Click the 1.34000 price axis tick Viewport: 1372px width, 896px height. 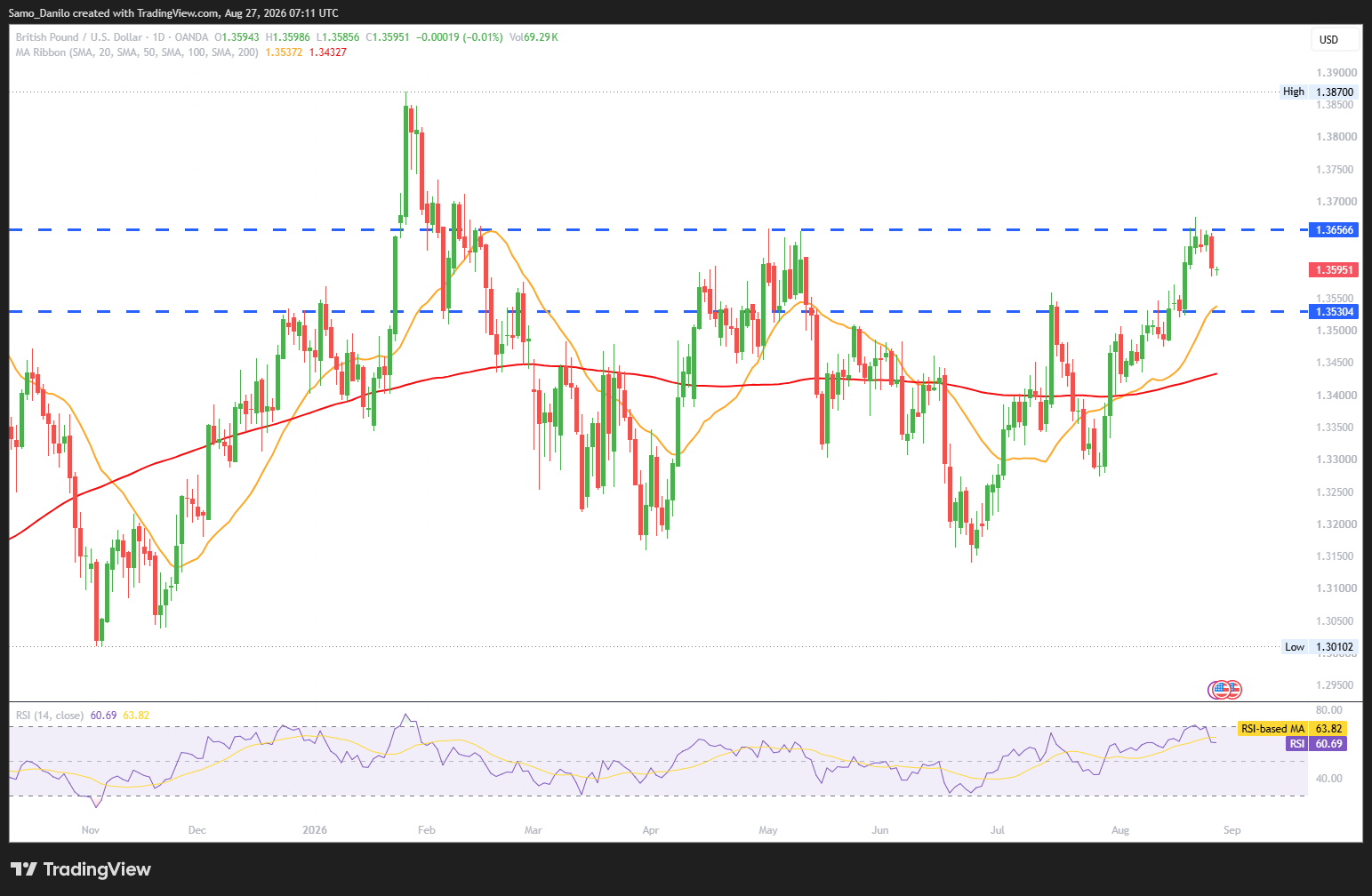[1336, 396]
